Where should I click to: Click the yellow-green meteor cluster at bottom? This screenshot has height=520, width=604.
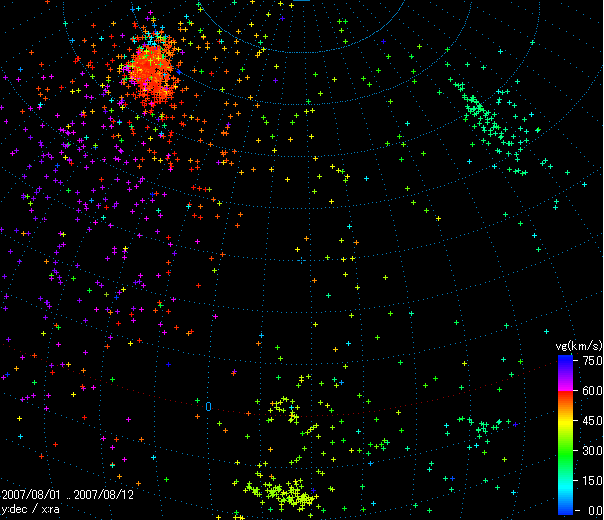coord(281,495)
